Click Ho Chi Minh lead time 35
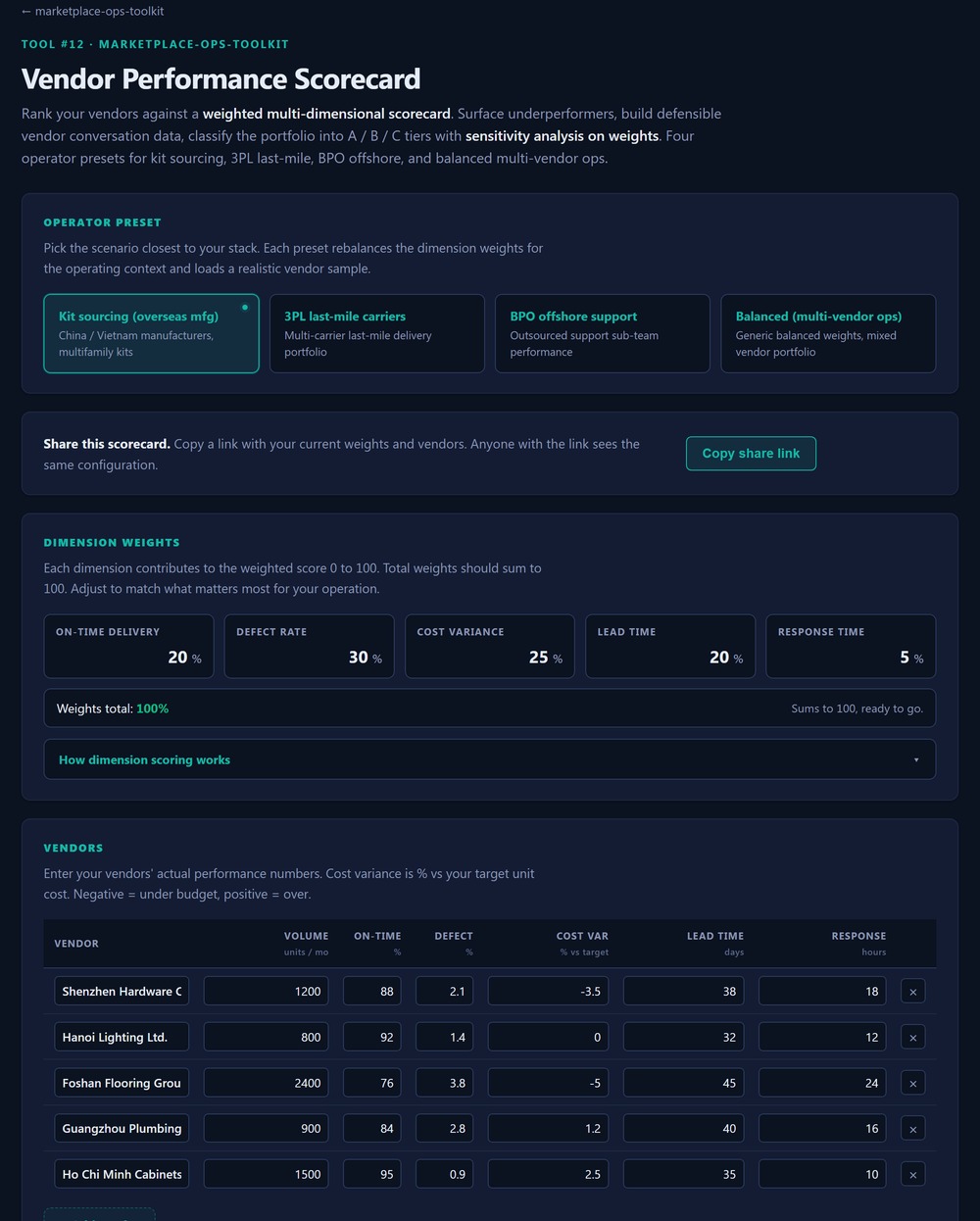 683,1174
